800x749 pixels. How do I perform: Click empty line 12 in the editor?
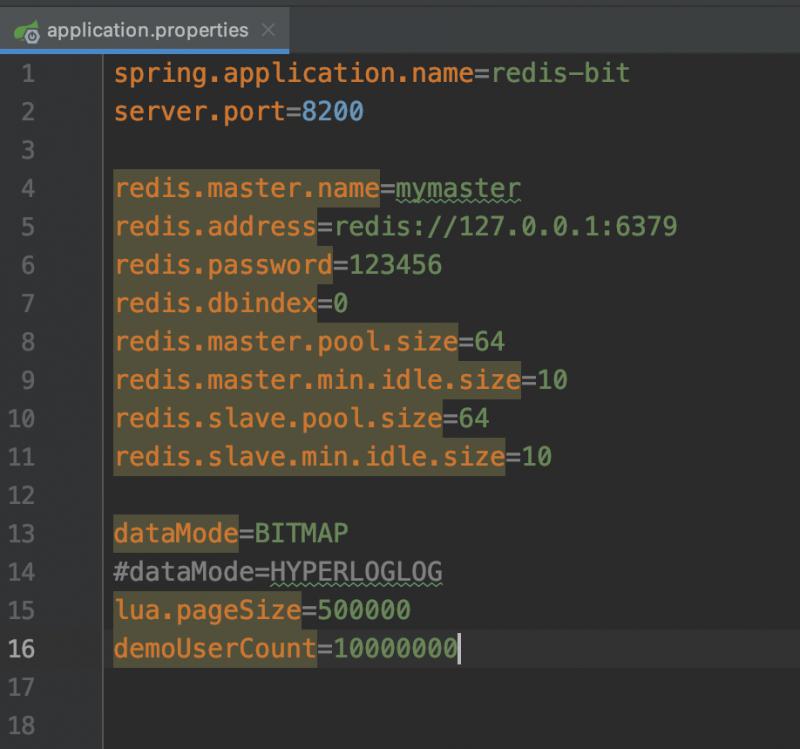(x=449, y=495)
